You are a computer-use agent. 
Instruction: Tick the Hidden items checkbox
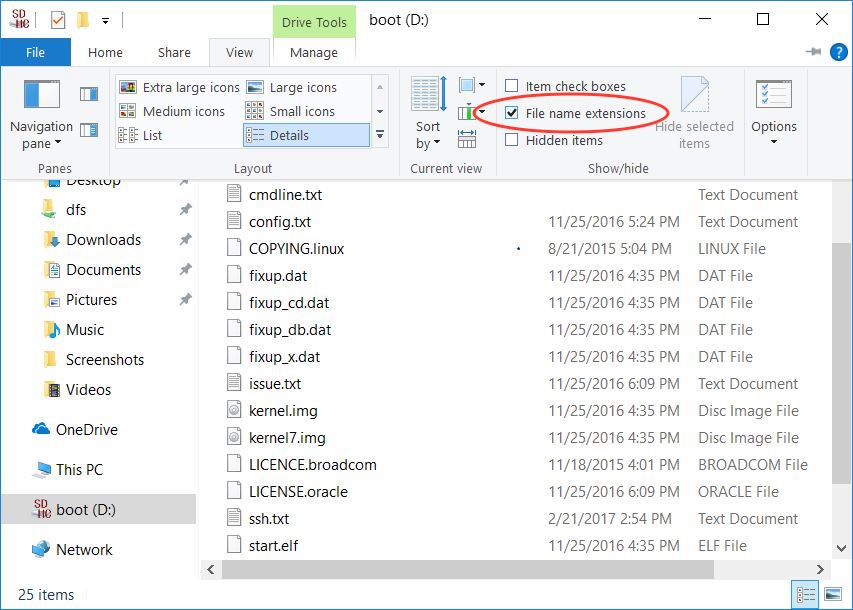pyautogui.click(x=512, y=141)
